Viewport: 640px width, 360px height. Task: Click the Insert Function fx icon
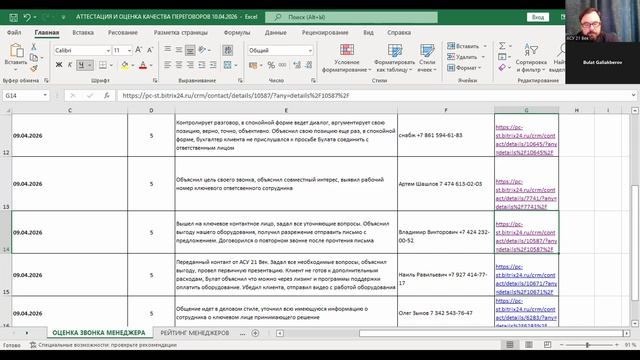pyautogui.click(x=107, y=96)
